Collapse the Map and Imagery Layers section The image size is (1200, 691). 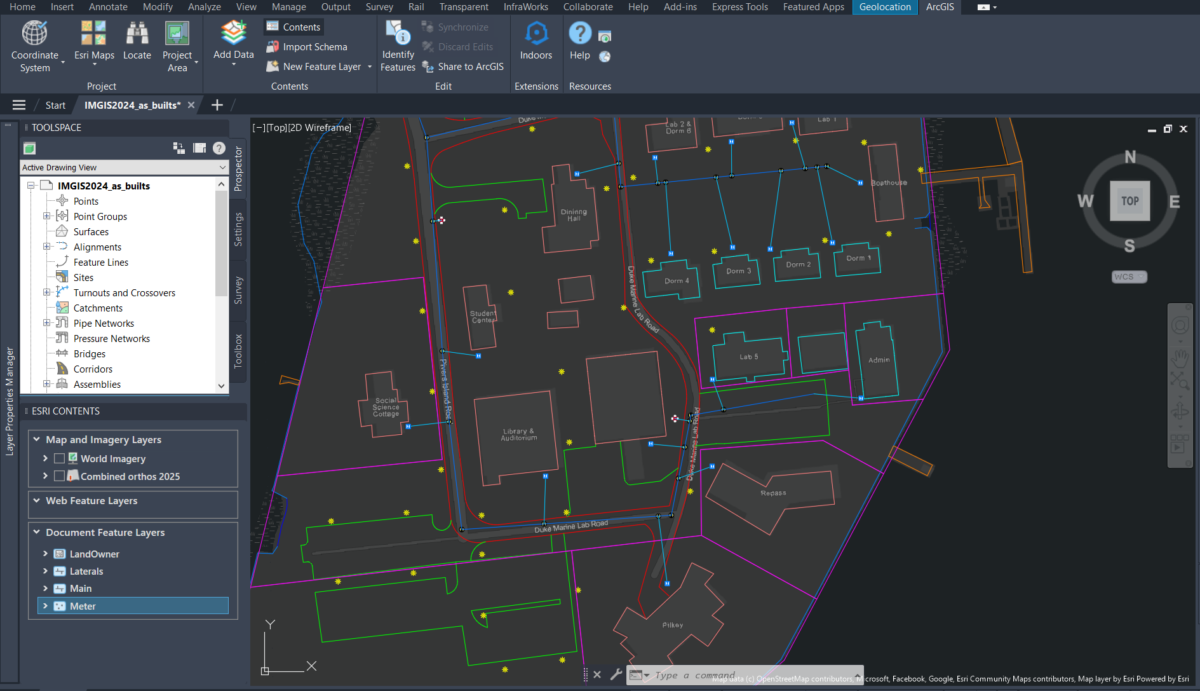point(39,439)
